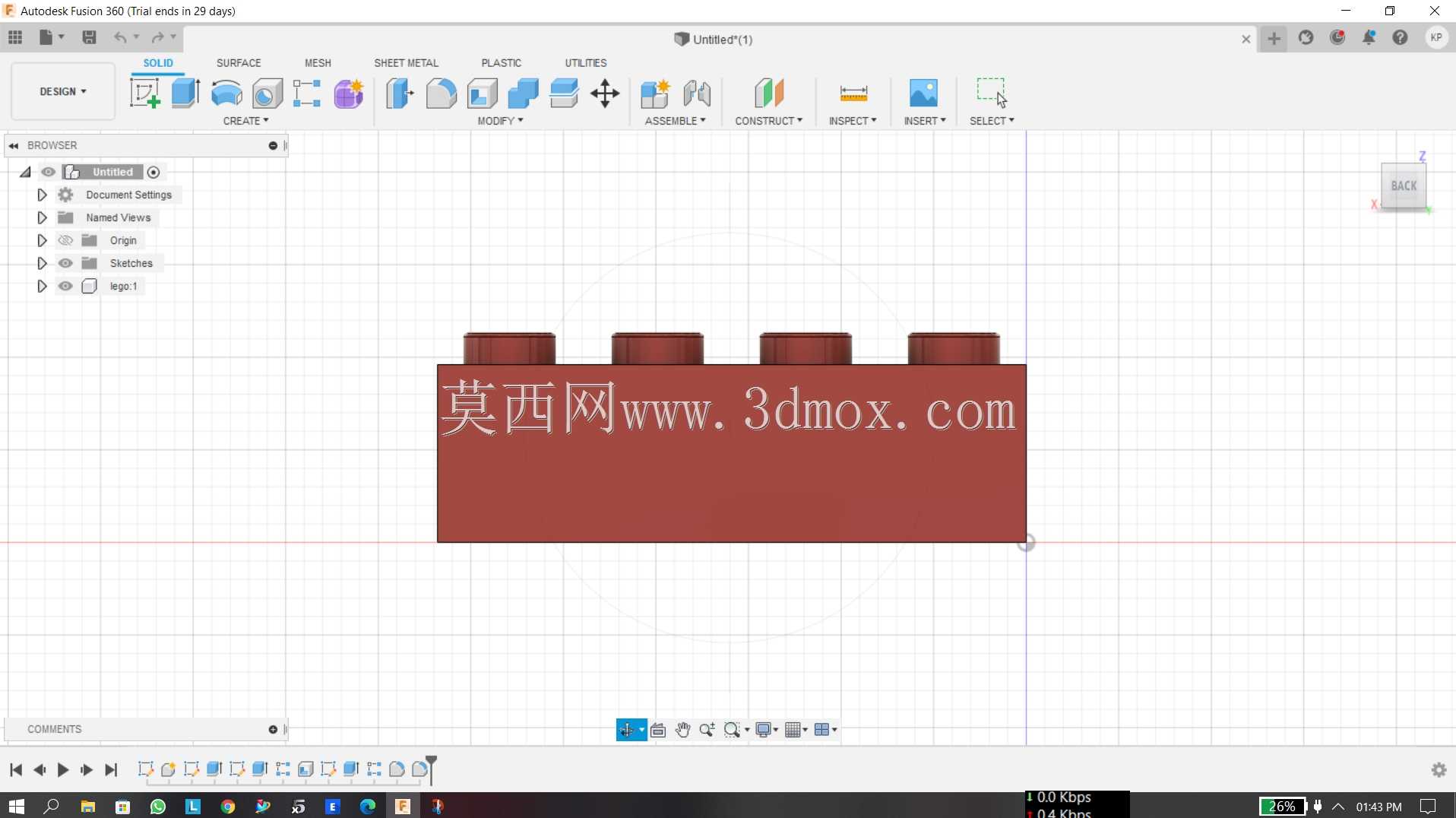Toggle visibility of the Untitled root component
Screen dimensions: 1456x818
pos(49,172)
